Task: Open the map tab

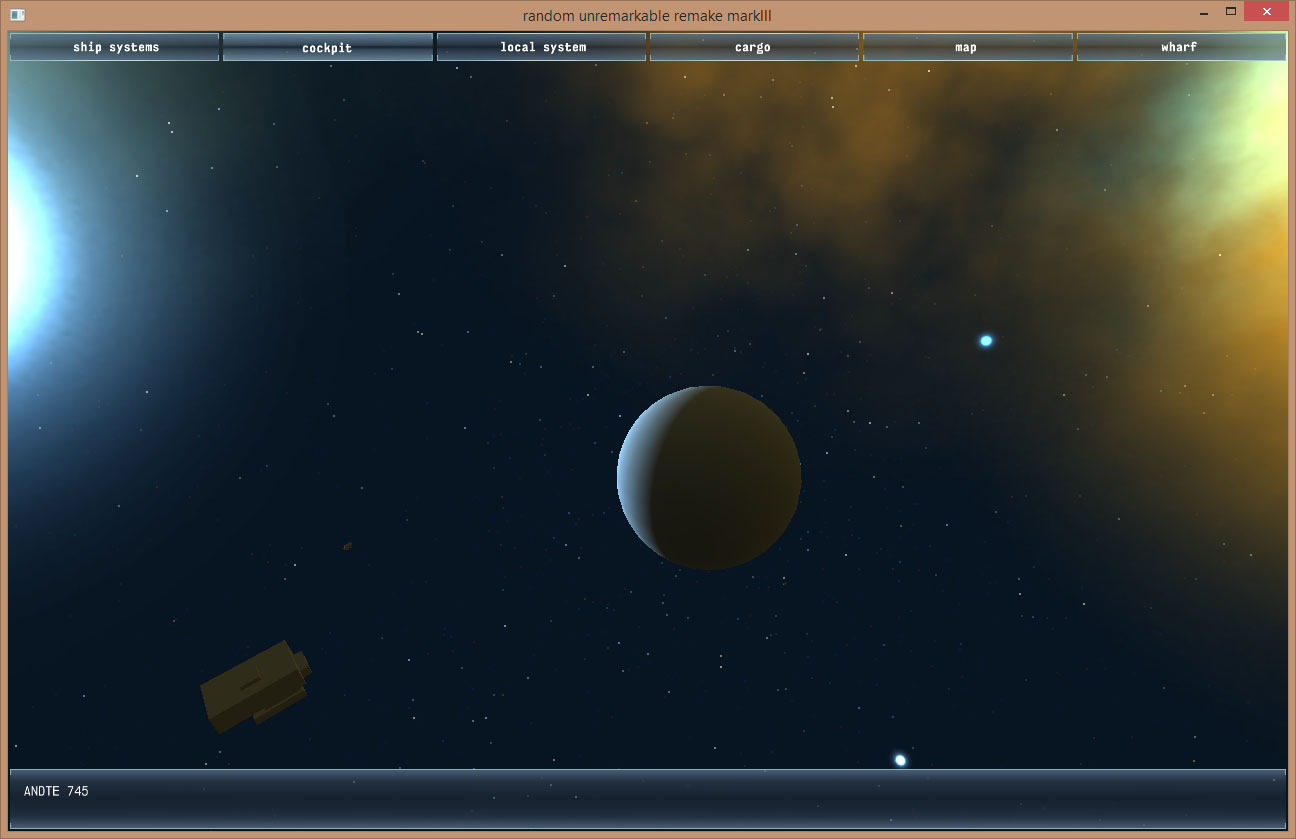Action: coord(967,47)
